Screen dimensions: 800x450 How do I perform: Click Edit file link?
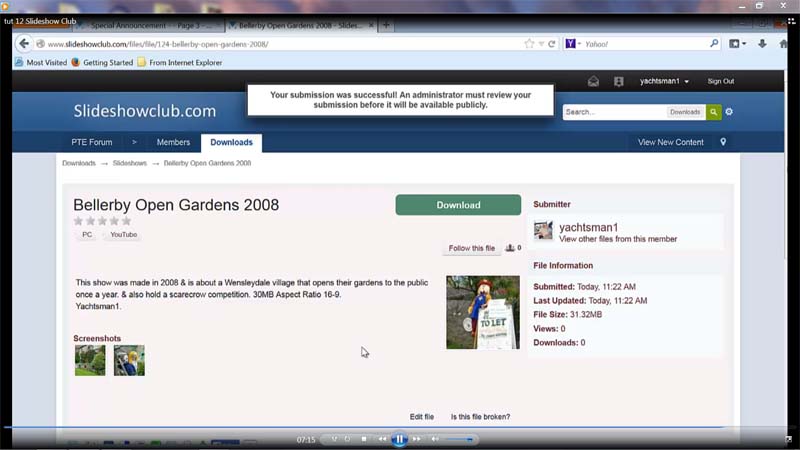(421, 417)
